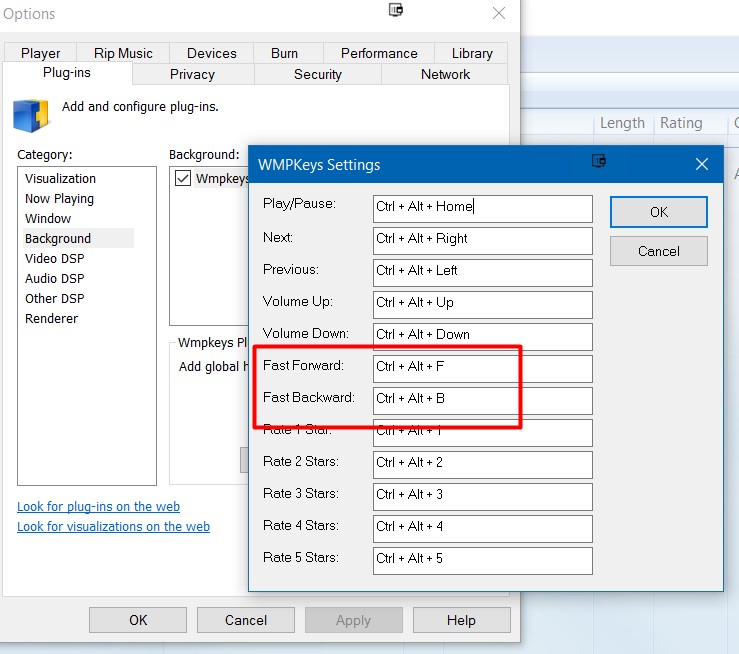Focus the Rate 2 Stars hotkey field
739x654 pixels.
483,465
